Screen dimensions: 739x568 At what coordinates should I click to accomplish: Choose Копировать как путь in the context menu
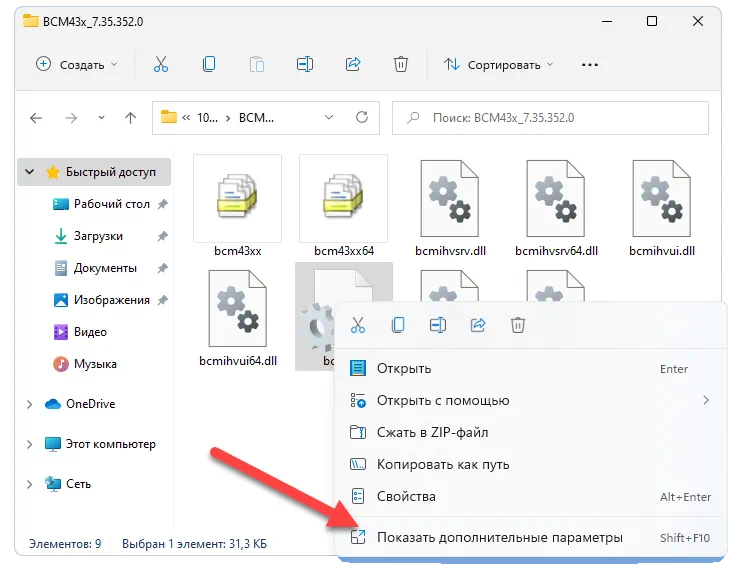pos(531,465)
